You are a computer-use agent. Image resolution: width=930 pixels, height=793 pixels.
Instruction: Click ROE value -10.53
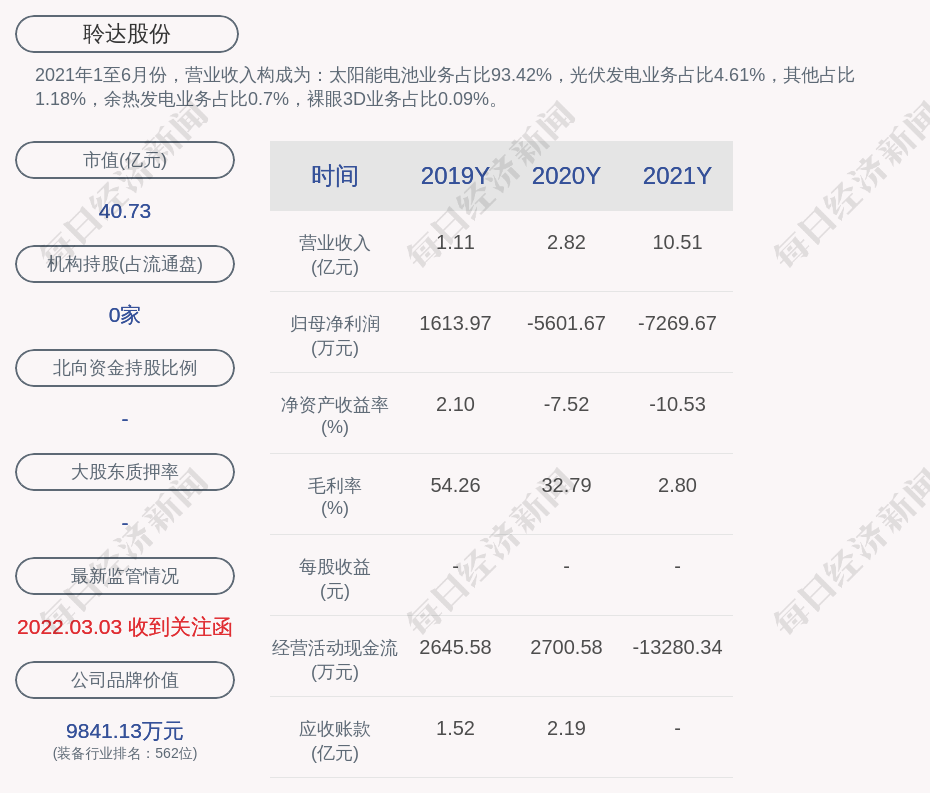pos(677,405)
